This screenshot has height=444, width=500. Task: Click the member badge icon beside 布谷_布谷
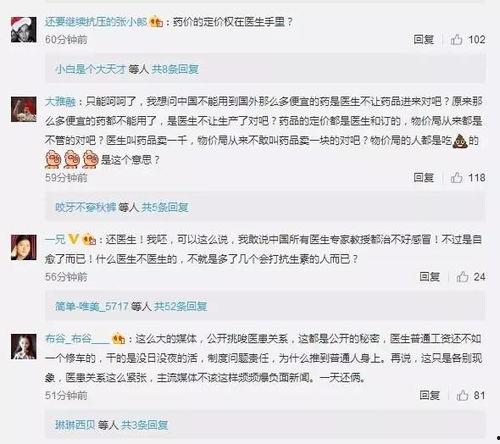[119, 339]
